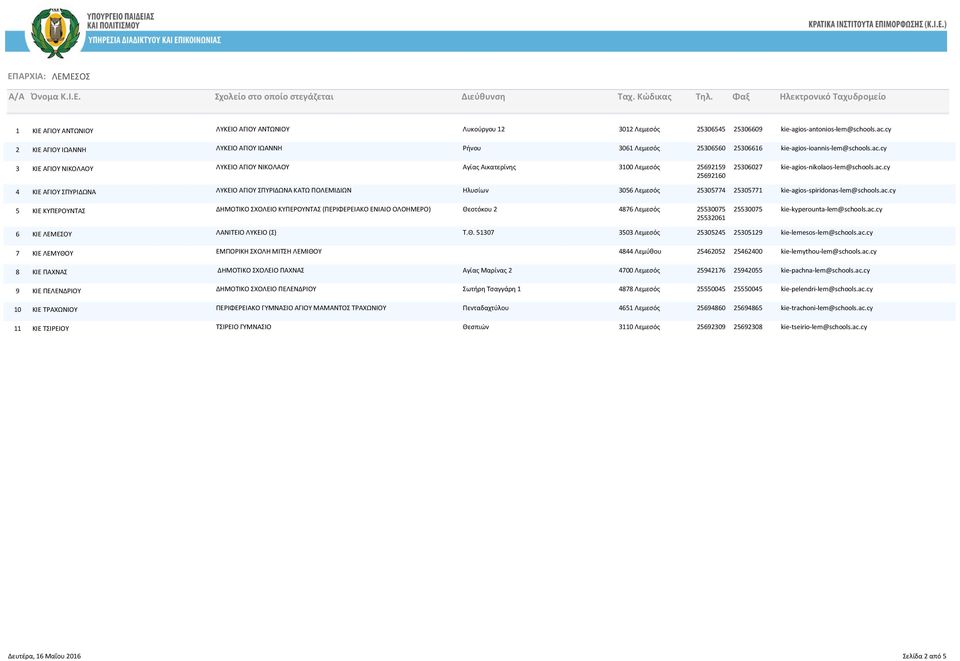Click the Cyprus ministry coat-of-arms logo

tap(55, 33)
